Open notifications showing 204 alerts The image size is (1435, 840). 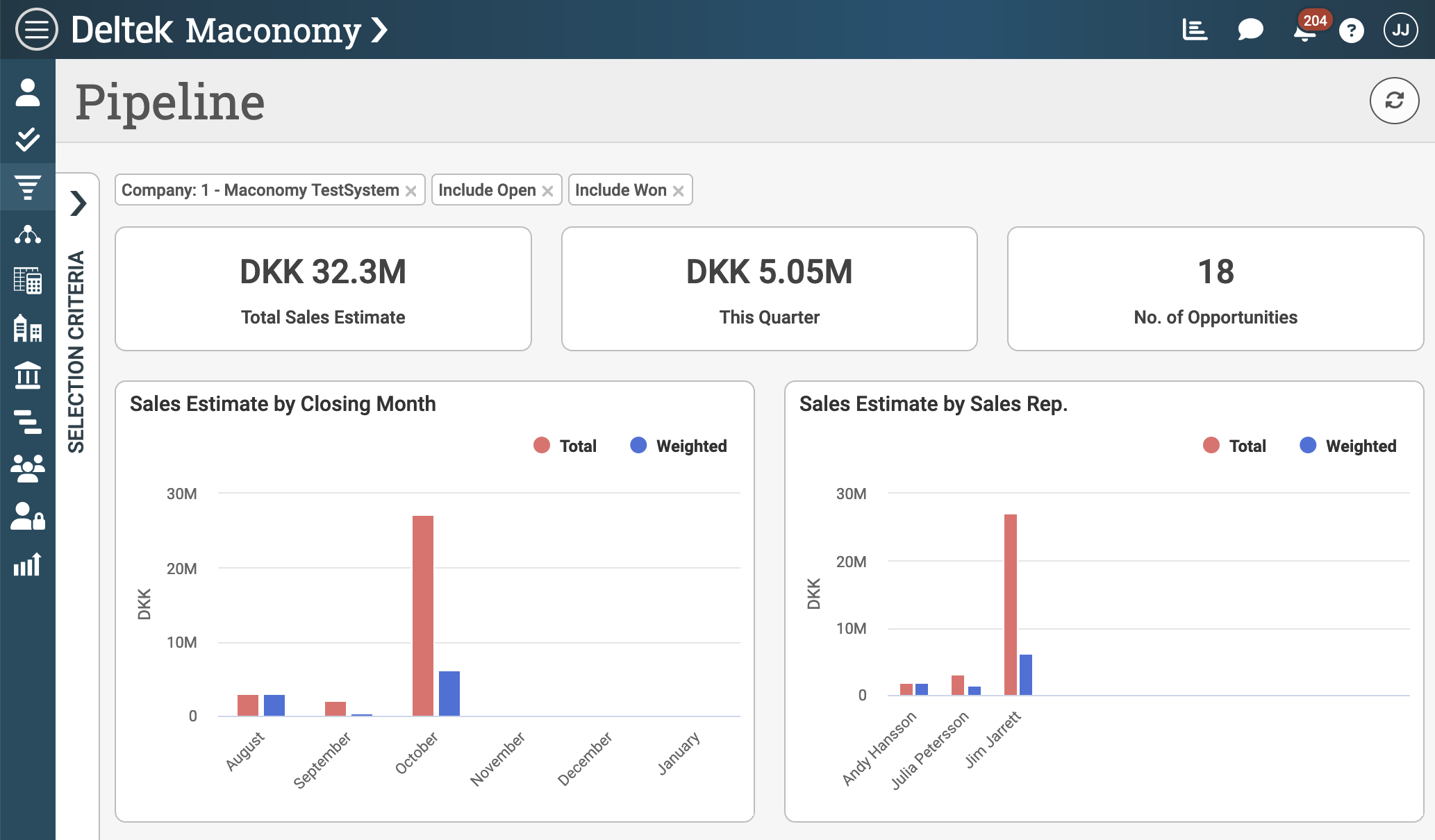click(x=1303, y=31)
